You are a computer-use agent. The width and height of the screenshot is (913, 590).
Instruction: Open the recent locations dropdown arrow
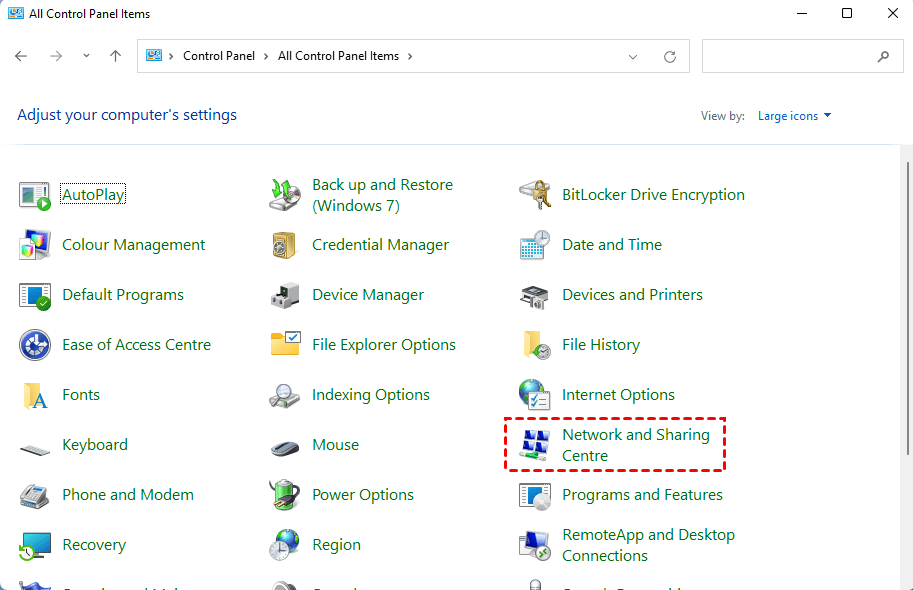(x=86, y=56)
